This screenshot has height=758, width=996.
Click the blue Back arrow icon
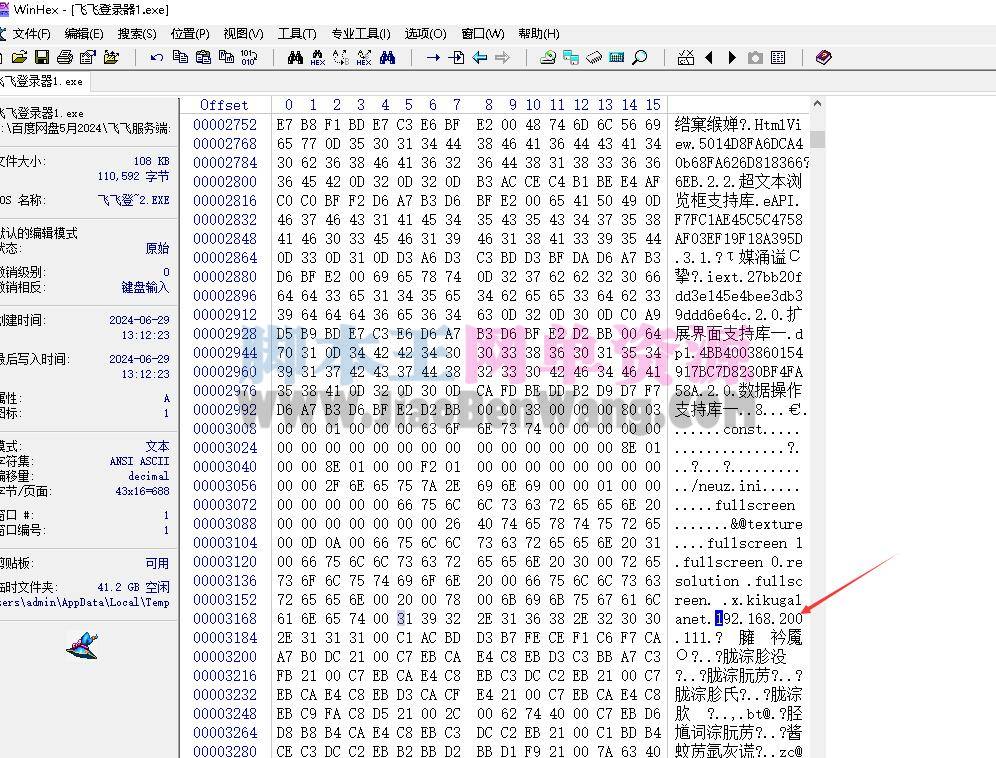coord(480,58)
